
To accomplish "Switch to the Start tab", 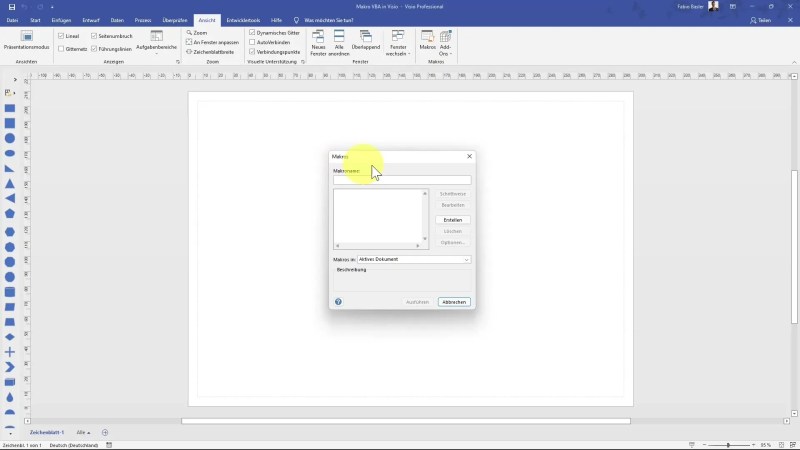I will (35, 20).
